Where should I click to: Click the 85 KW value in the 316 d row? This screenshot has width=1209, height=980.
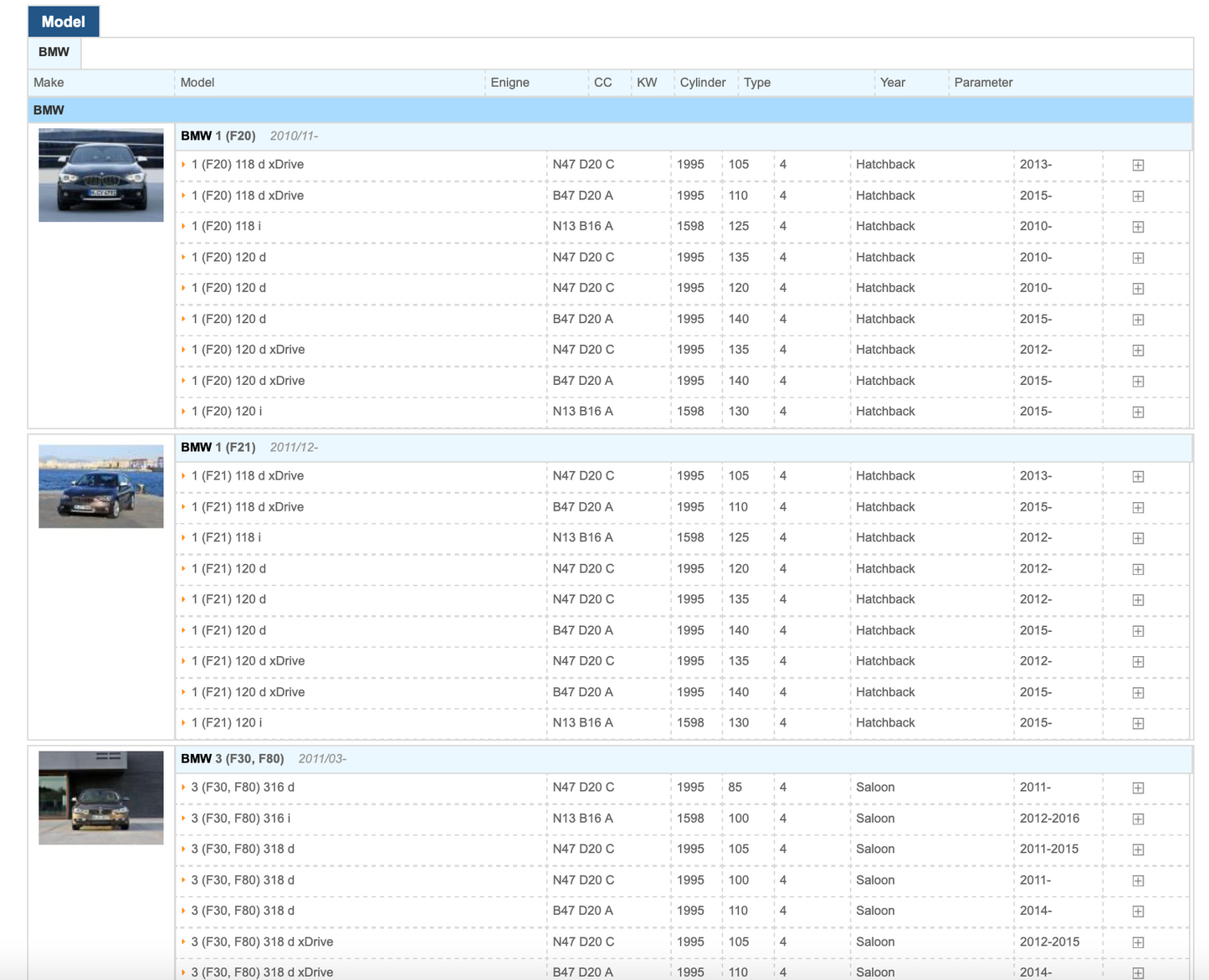click(735, 787)
